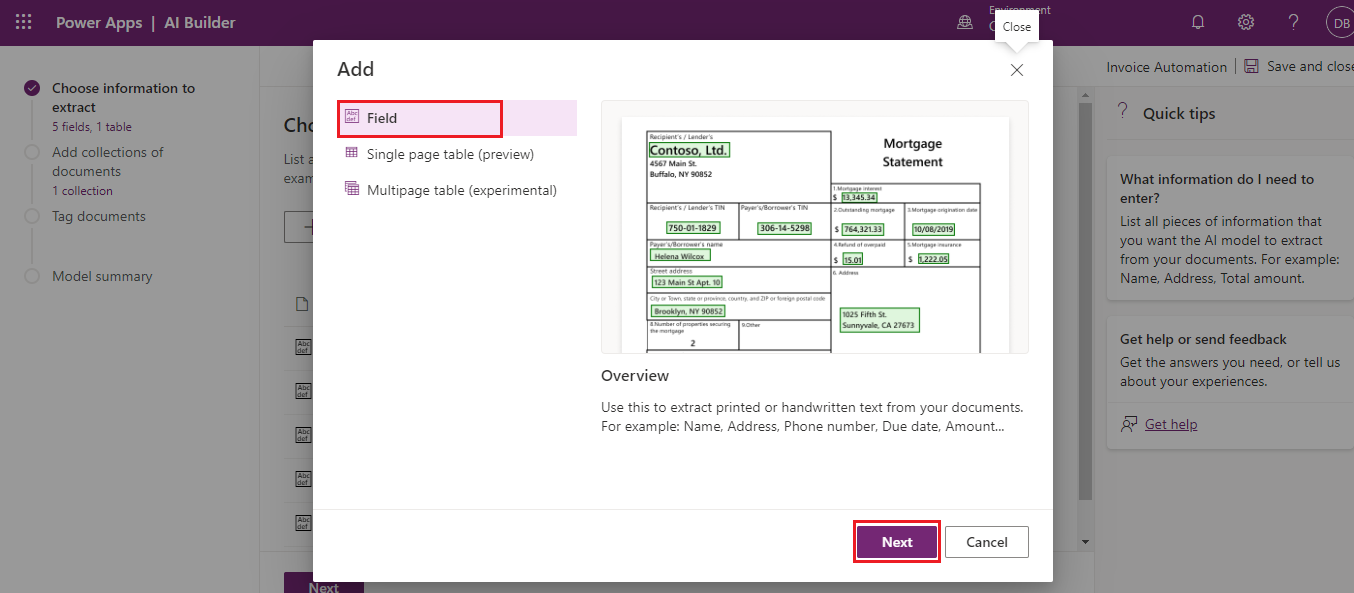Image resolution: width=1354 pixels, height=593 pixels.
Task: Click 'Get help or send feedback' heading
Action: pos(1203,339)
